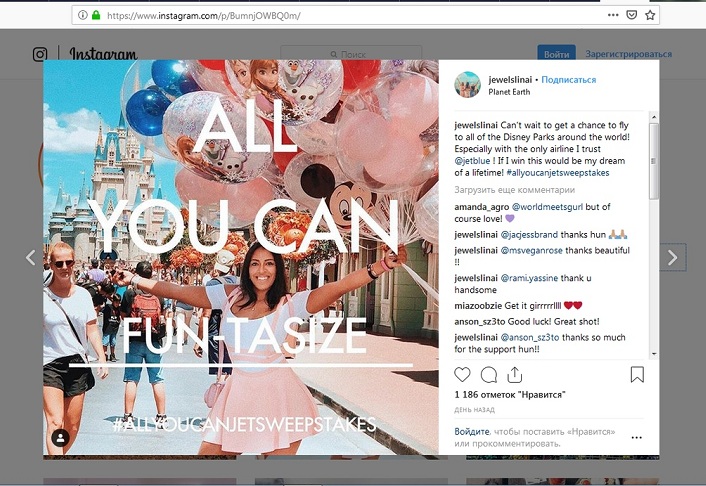
Task: Open the jewelslinai username in post header
Action: [510, 80]
